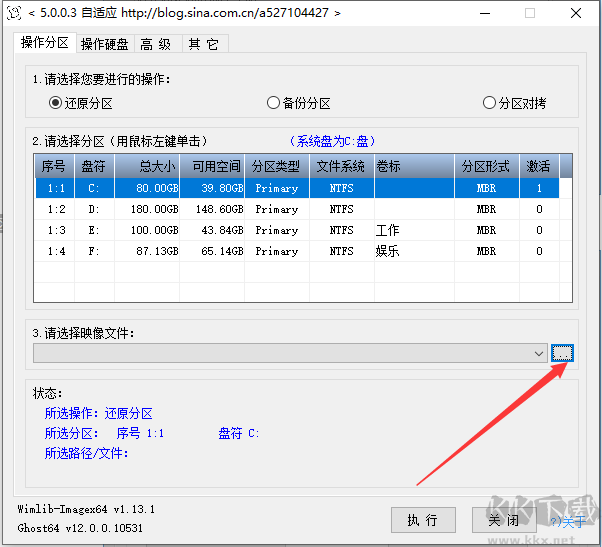This screenshot has width=602, height=547.
Task: Click the 100.00GB total size cell
Action: [x=147, y=230]
